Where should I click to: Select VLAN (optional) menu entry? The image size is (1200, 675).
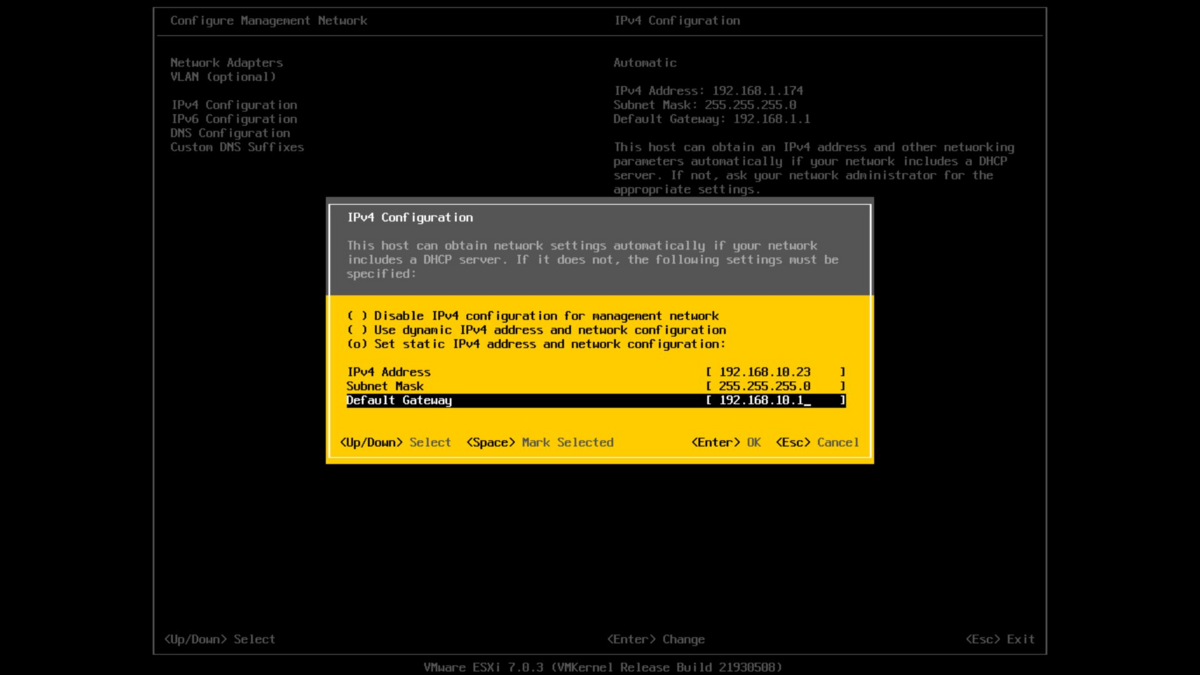point(223,77)
